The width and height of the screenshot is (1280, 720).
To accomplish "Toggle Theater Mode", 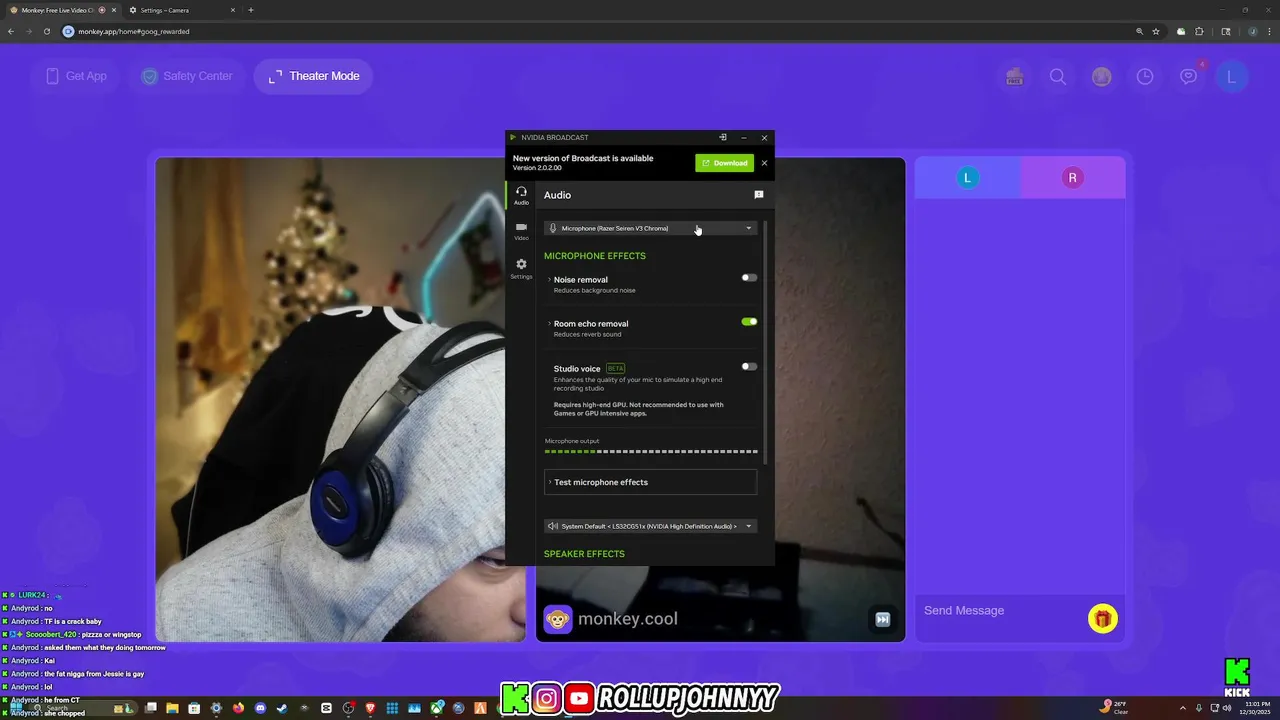I will 313,76.
